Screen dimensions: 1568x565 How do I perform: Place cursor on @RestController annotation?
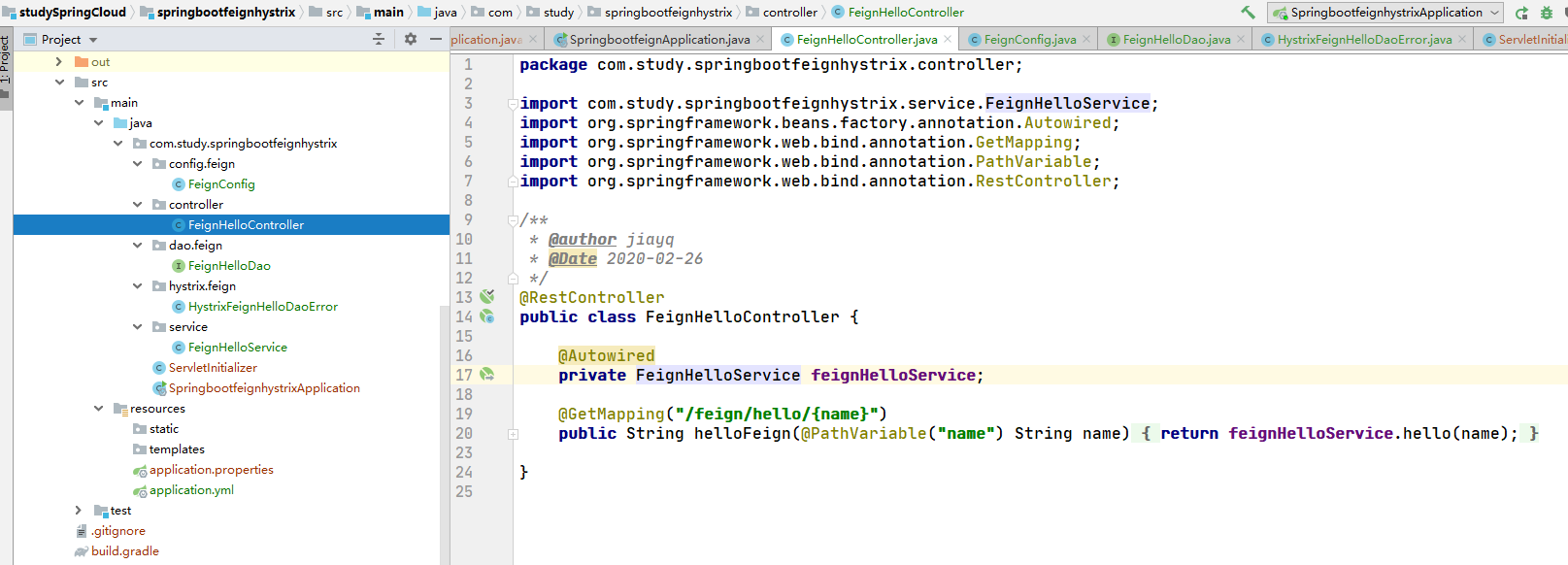pyautogui.click(x=592, y=297)
